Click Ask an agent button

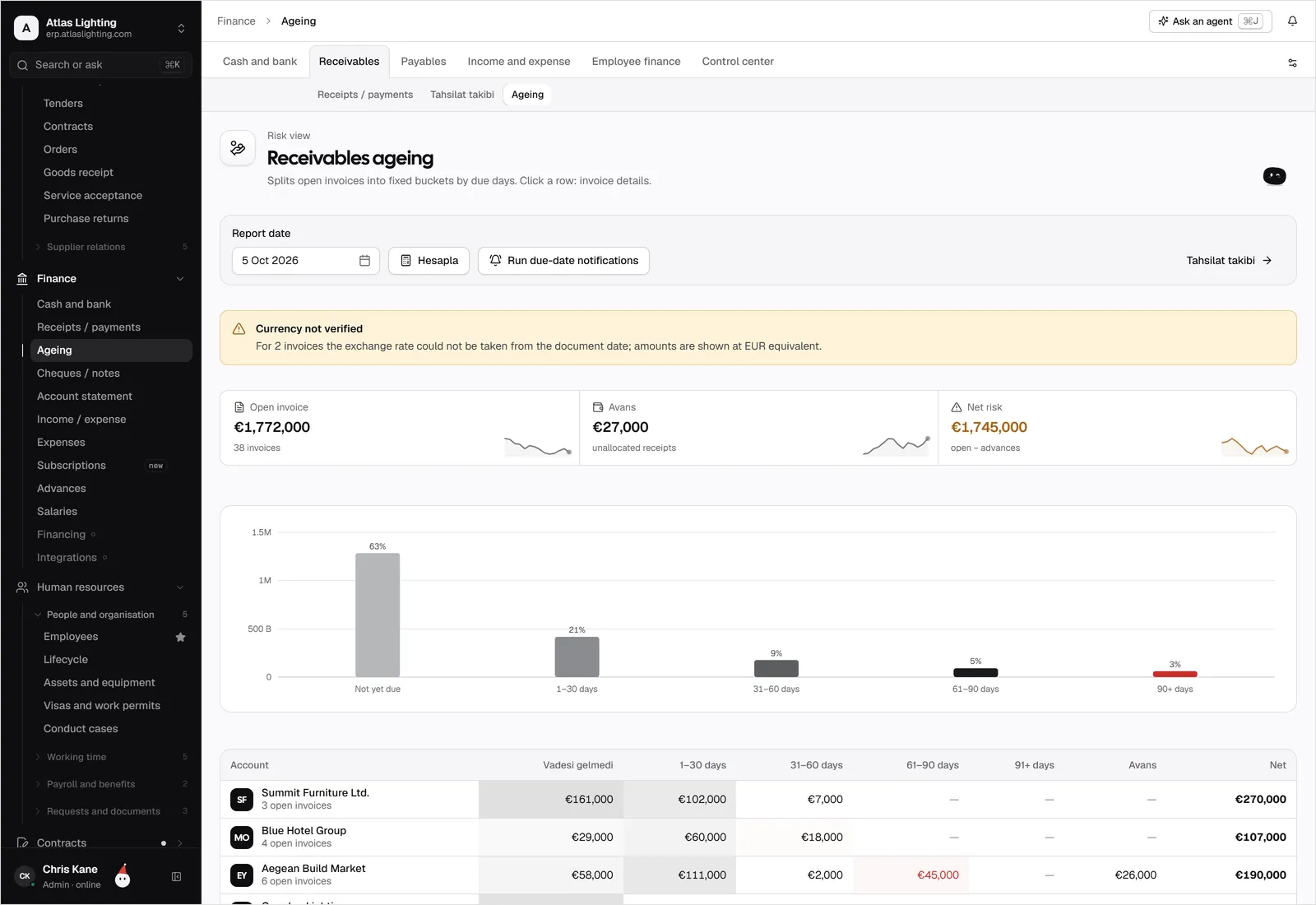point(1210,21)
